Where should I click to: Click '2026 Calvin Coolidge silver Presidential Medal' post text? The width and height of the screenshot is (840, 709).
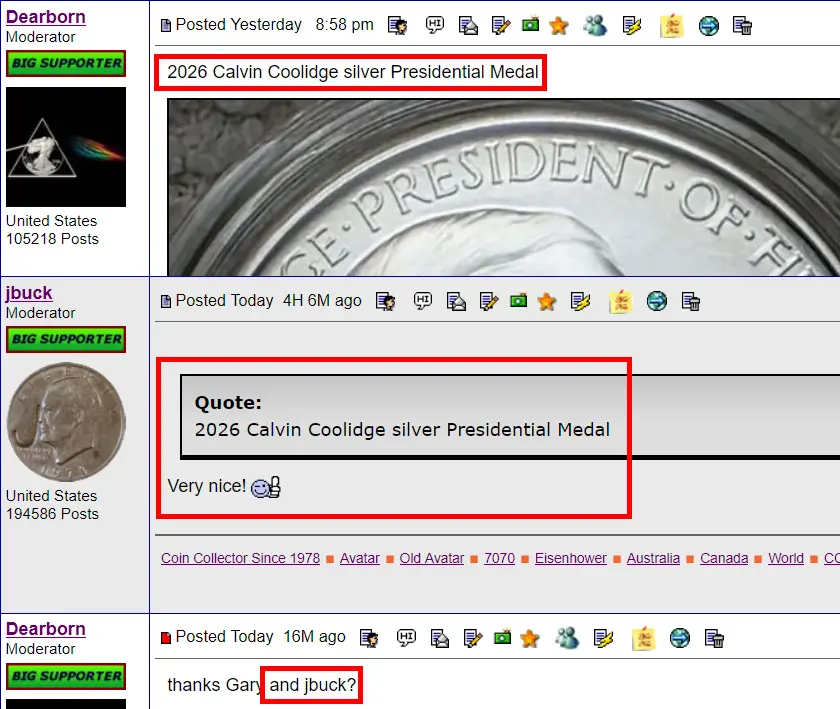pyautogui.click(x=352, y=72)
